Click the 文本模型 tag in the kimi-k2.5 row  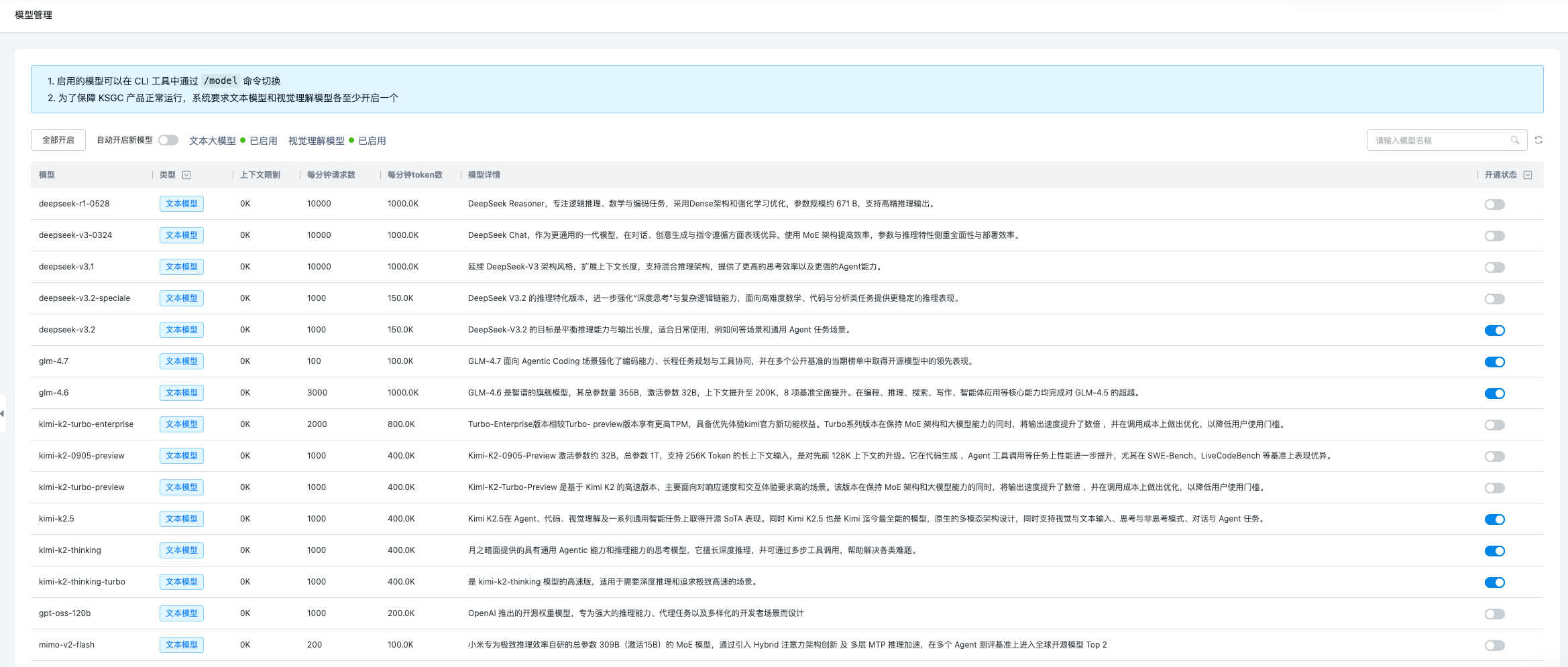(x=182, y=519)
